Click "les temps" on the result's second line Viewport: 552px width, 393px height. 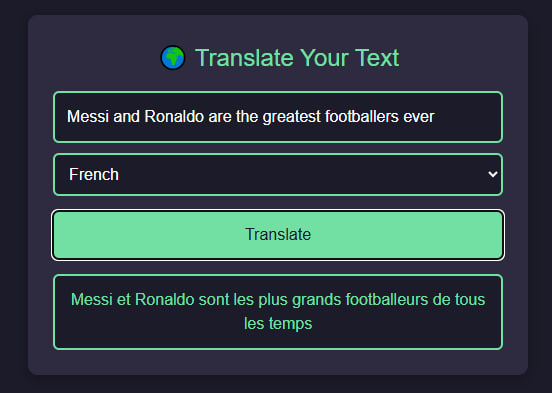pos(278,324)
